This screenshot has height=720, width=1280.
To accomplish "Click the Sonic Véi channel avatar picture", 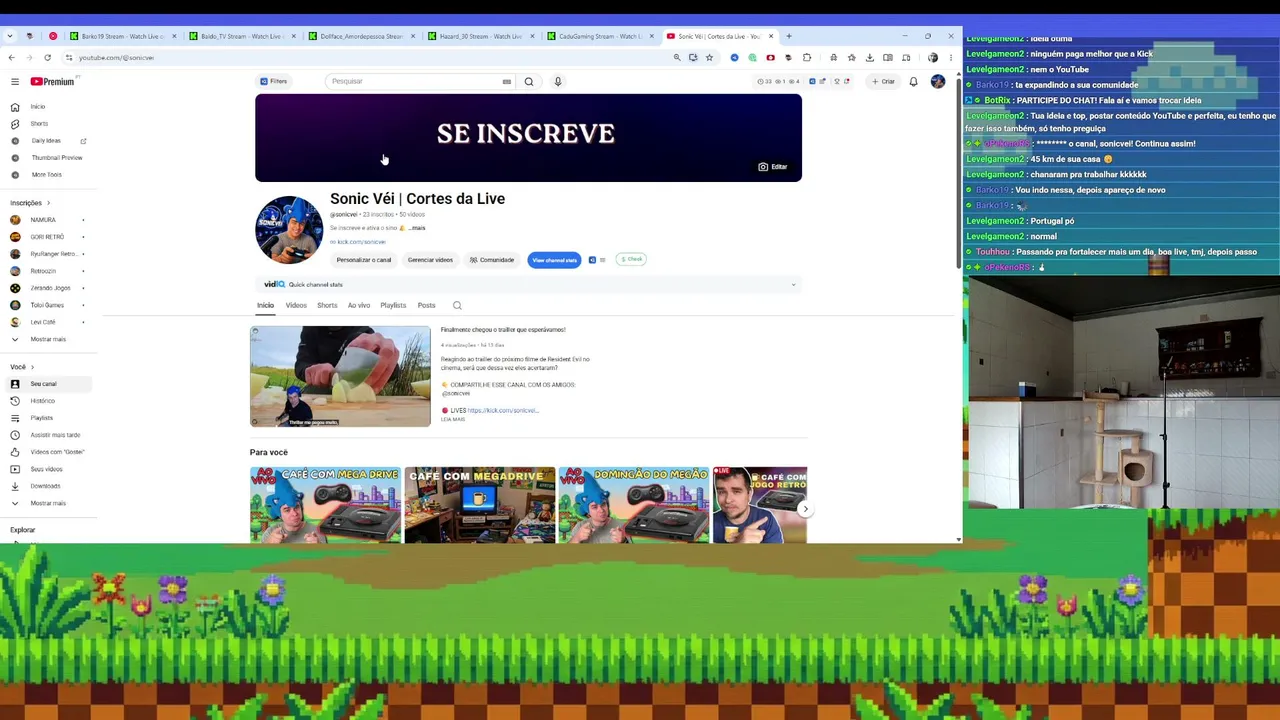I will (289, 229).
